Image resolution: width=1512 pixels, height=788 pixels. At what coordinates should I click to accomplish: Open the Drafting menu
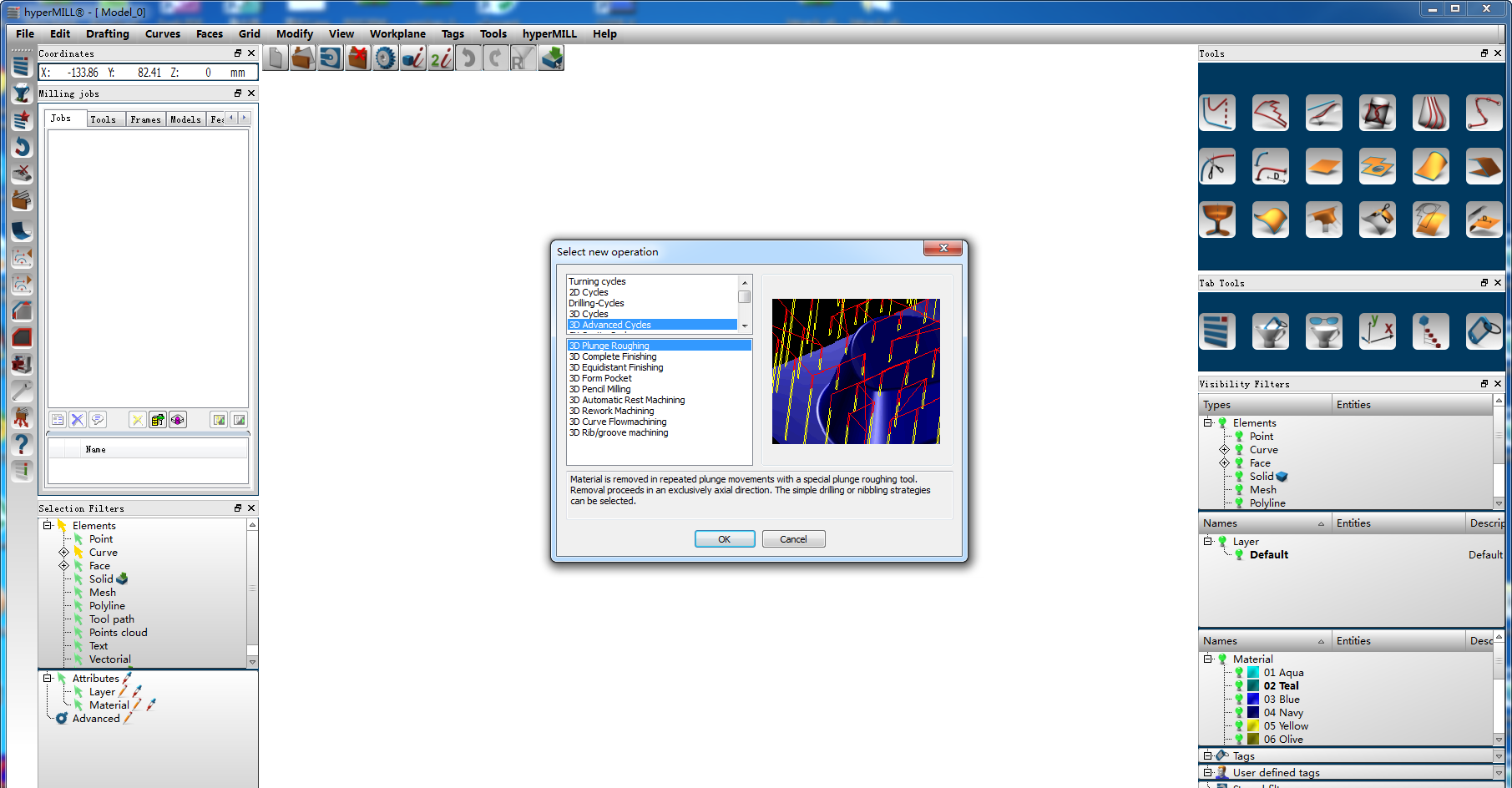(x=108, y=34)
